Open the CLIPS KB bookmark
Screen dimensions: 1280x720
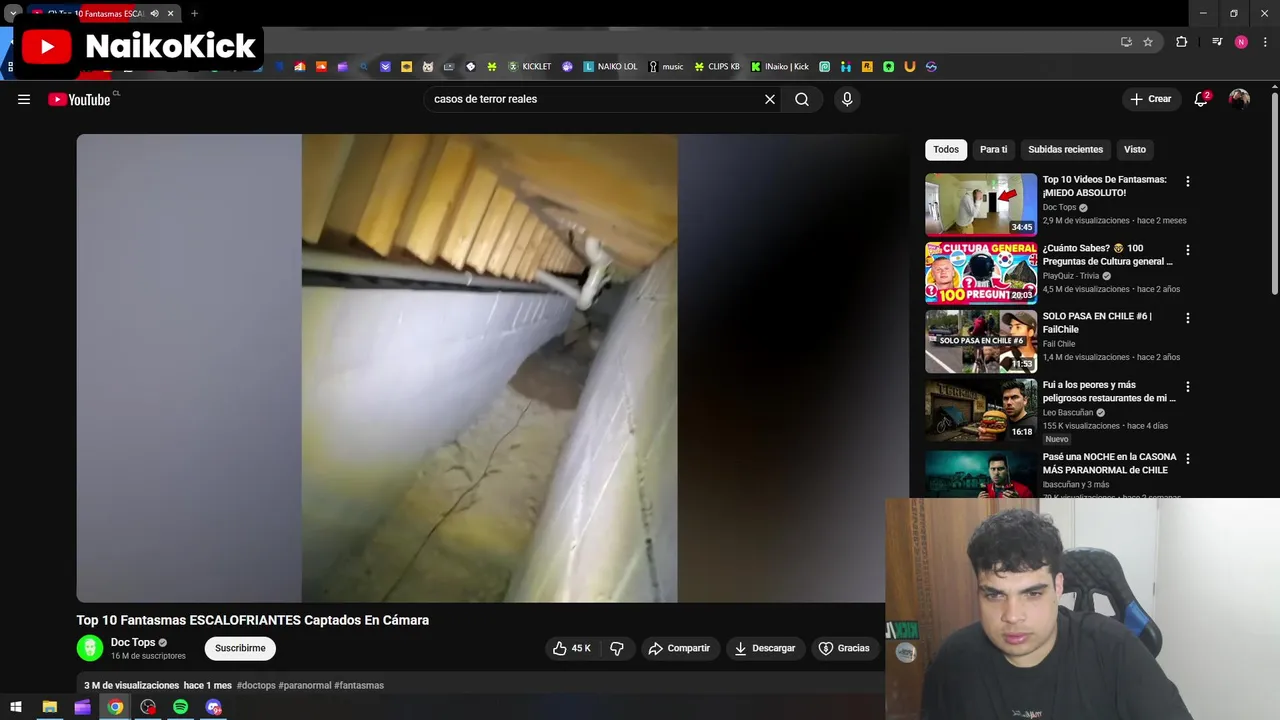pyautogui.click(x=717, y=67)
